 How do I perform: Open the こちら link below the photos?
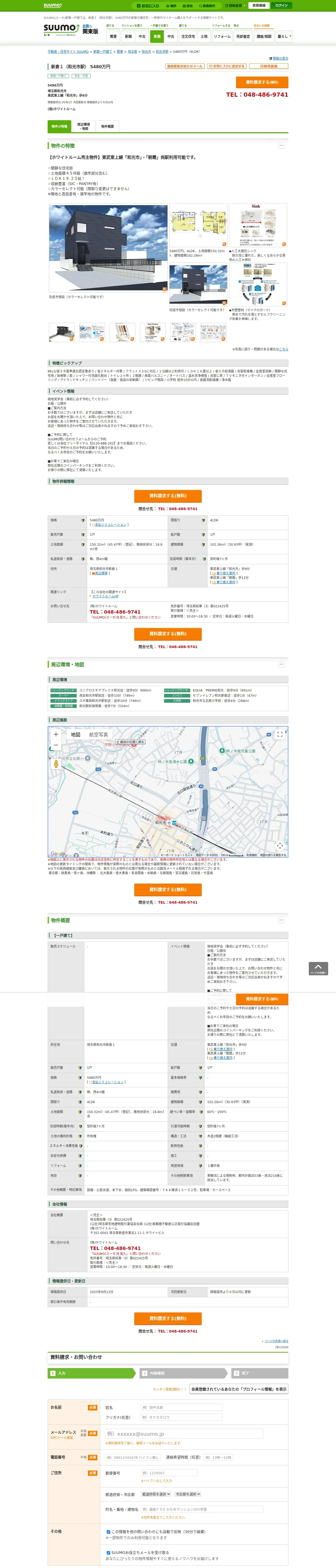point(284,349)
